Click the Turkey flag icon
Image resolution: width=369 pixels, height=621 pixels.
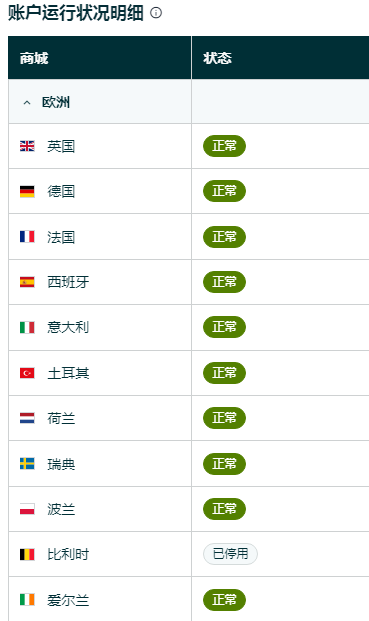click(x=27, y=373)
